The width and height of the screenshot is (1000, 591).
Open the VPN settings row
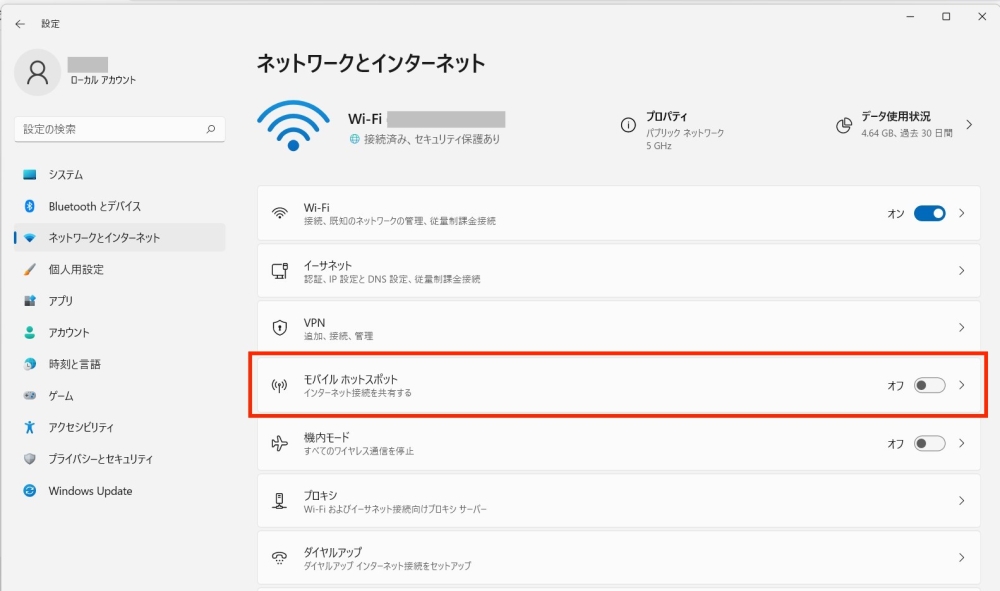[x=600, y=328]
